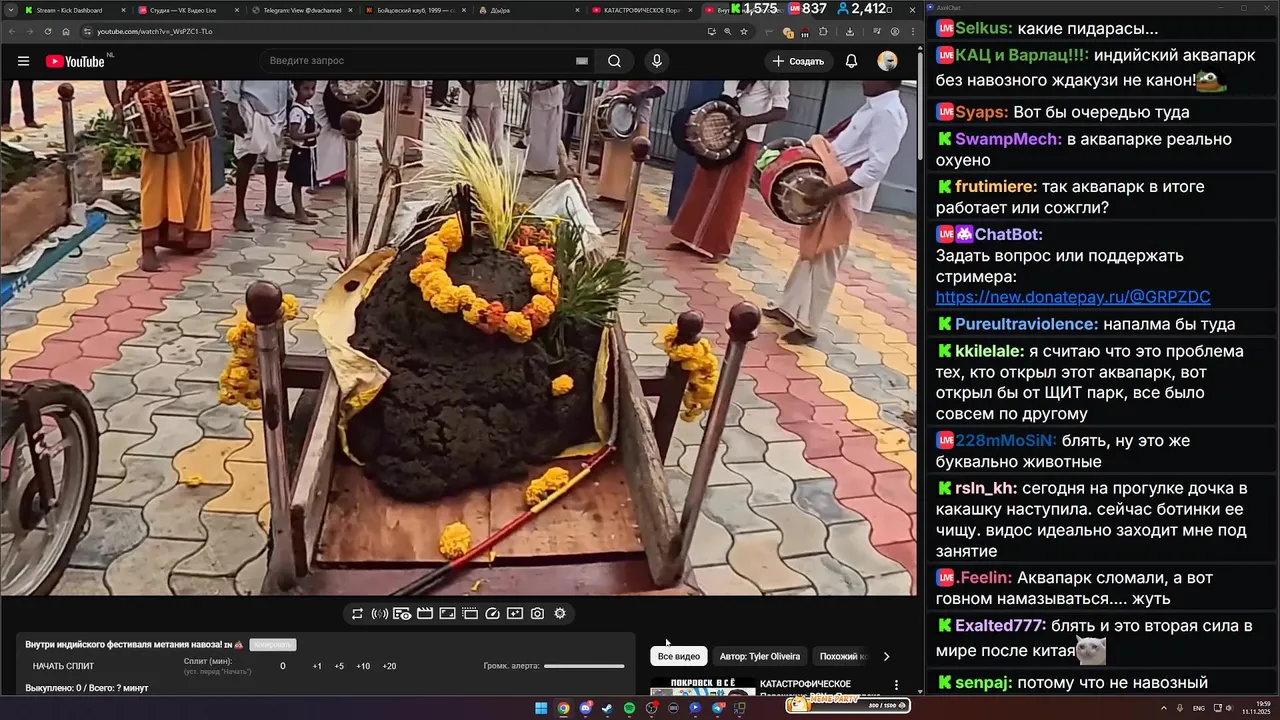Open Spotify from the taskbar
Screen dimensions: 1280x720
[x=629, y=708]
